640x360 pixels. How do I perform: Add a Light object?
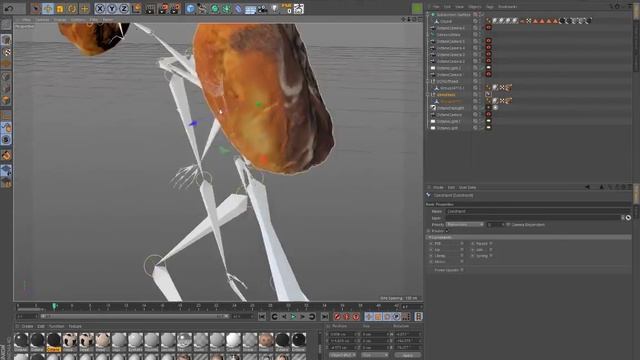[275, 9]
